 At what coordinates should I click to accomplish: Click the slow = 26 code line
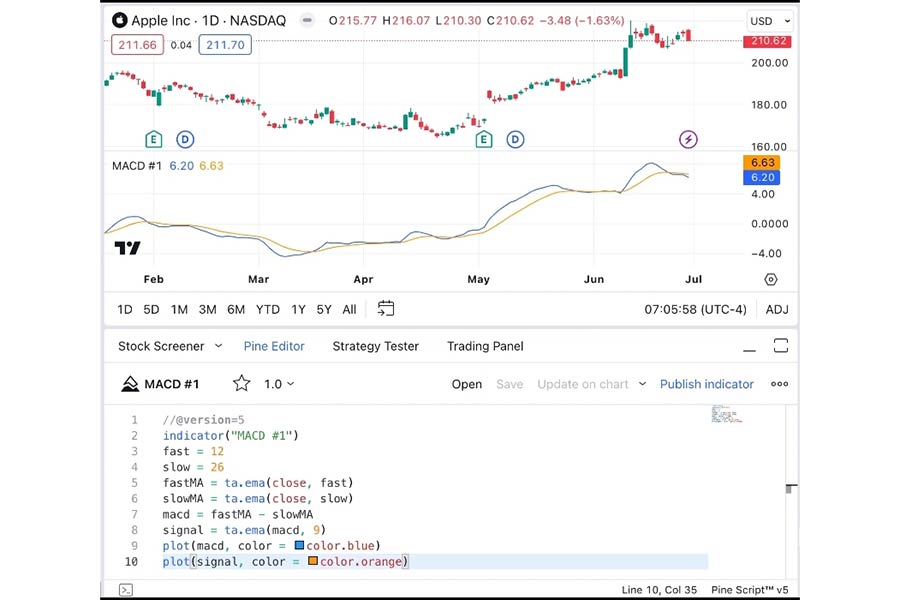[x=193, y=467]
